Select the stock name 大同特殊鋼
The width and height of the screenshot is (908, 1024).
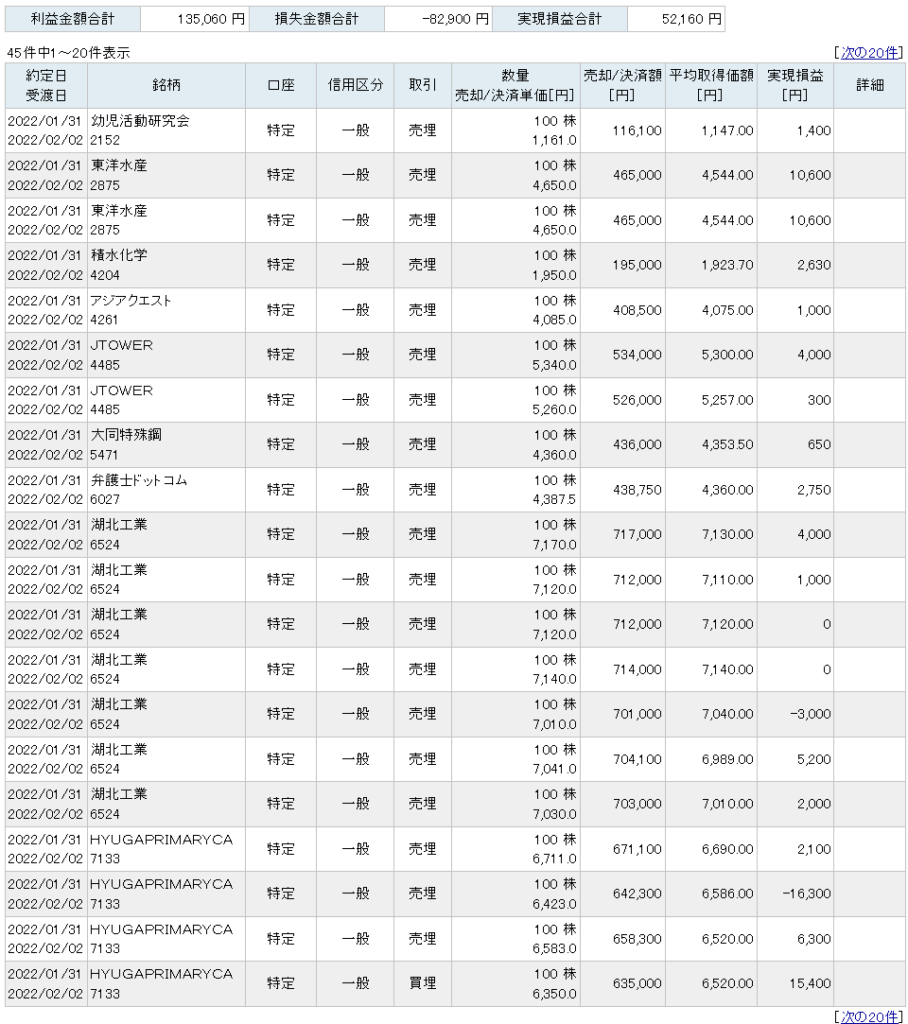126,435
